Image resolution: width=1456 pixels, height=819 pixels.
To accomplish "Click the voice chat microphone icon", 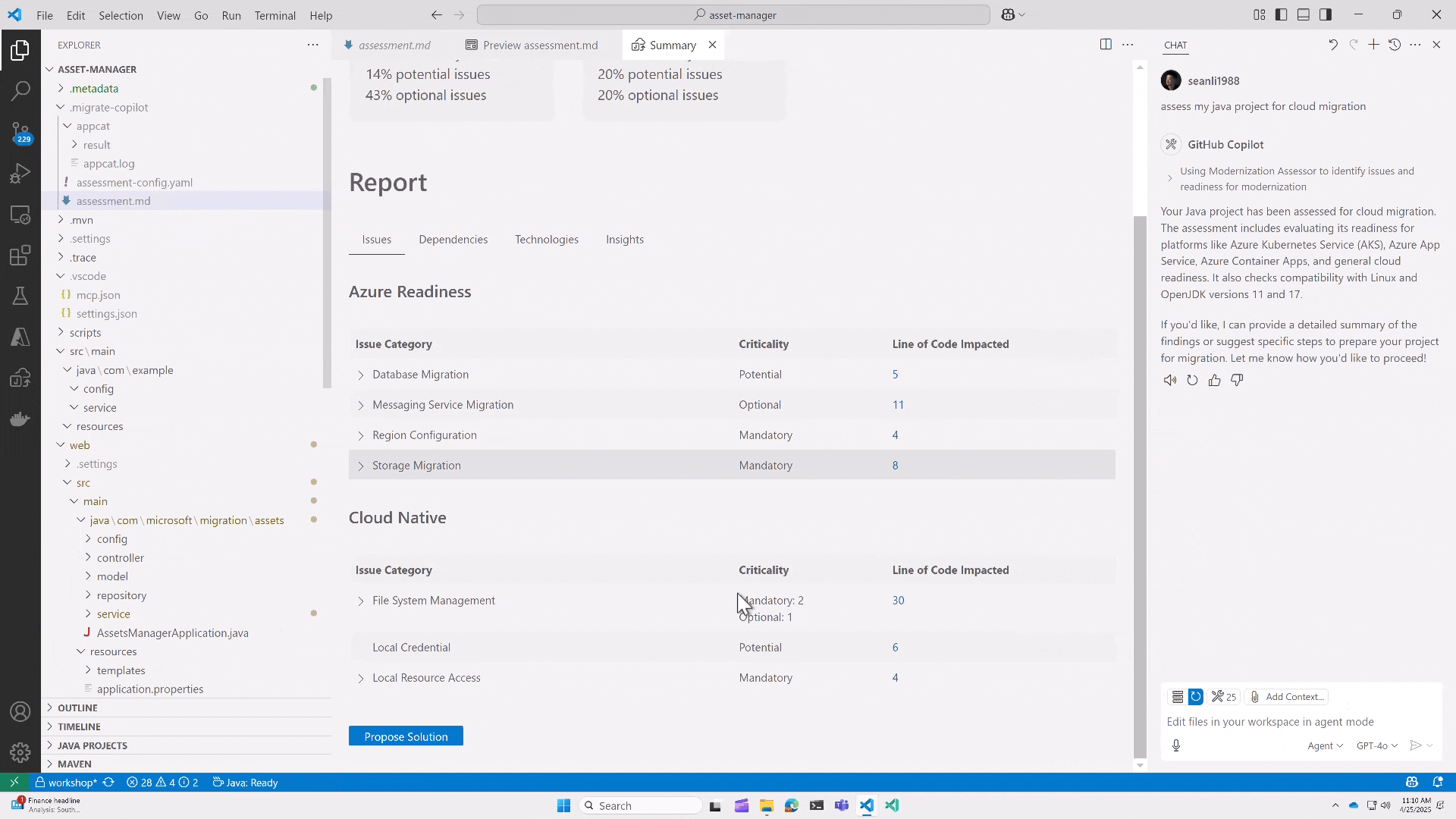I will tap(1176, 745).
